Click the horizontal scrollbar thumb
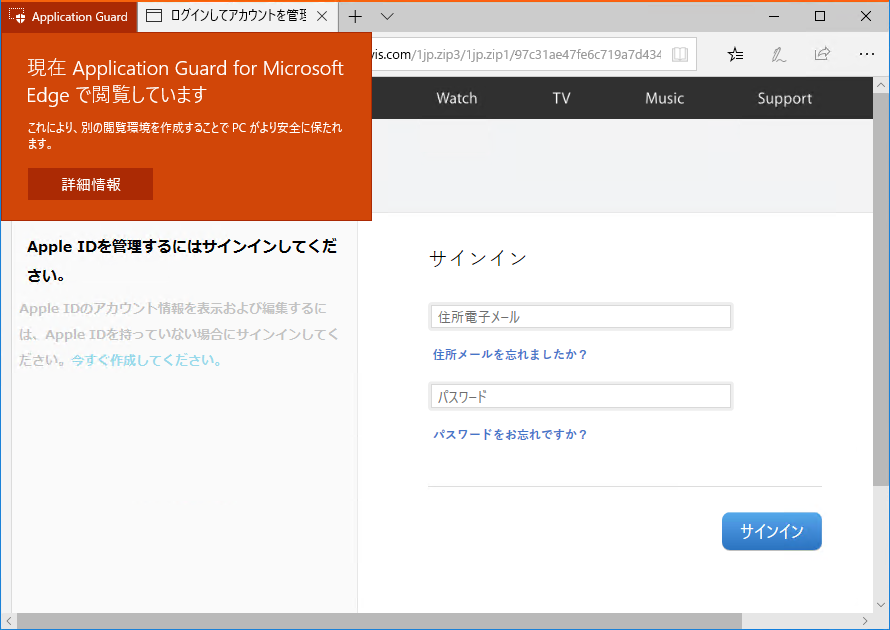This screenshot has height=630, width=890. pos(379,621)
